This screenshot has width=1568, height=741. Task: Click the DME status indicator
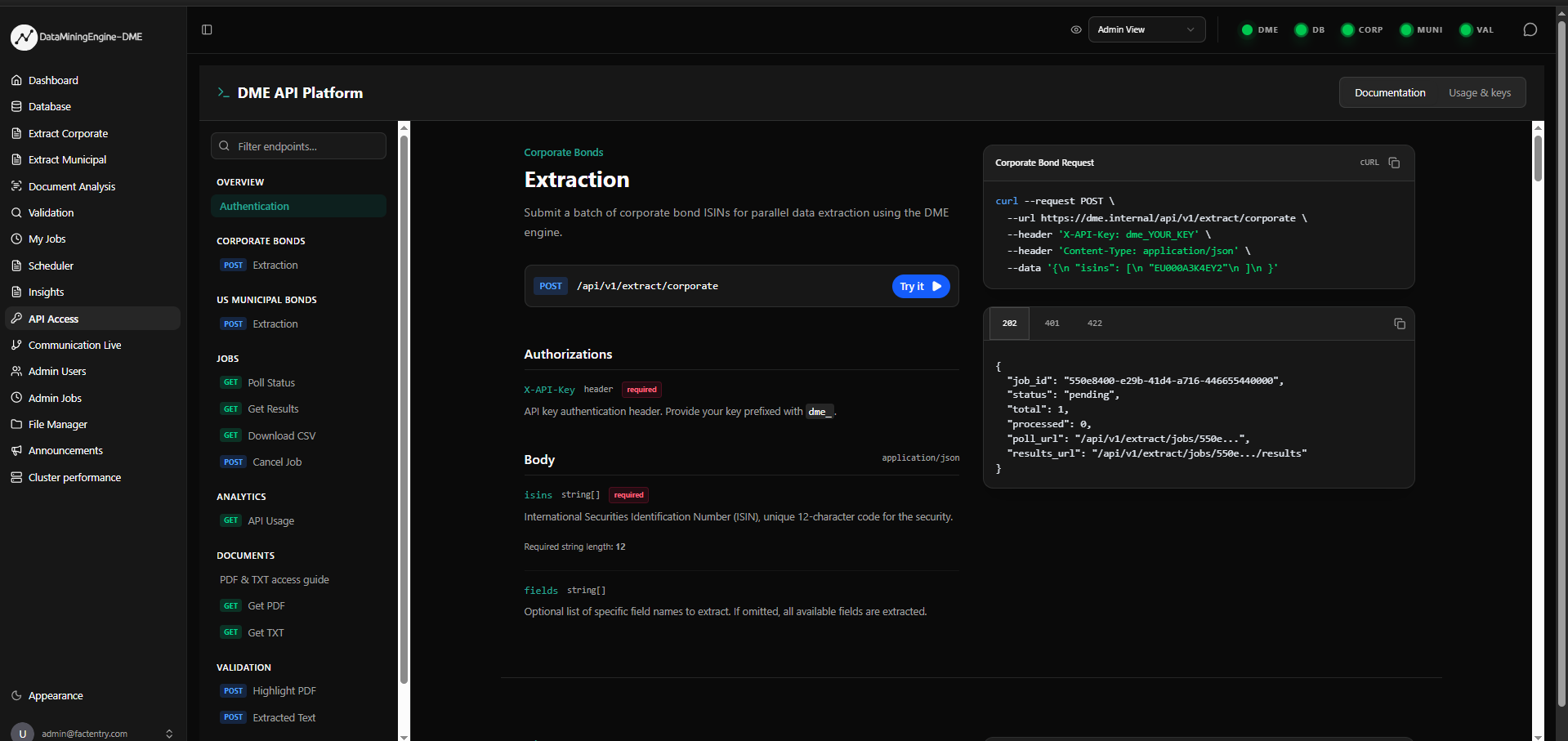1259,29
